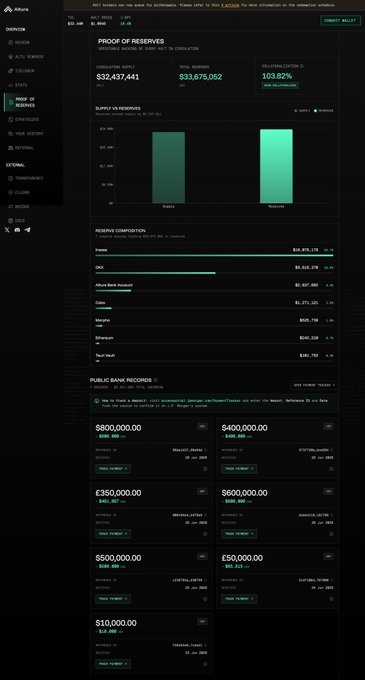This screenshot has height=680, width=365.
Task: Click the $33,675,052 total reserves value
Action: click(x=201, y=77)
